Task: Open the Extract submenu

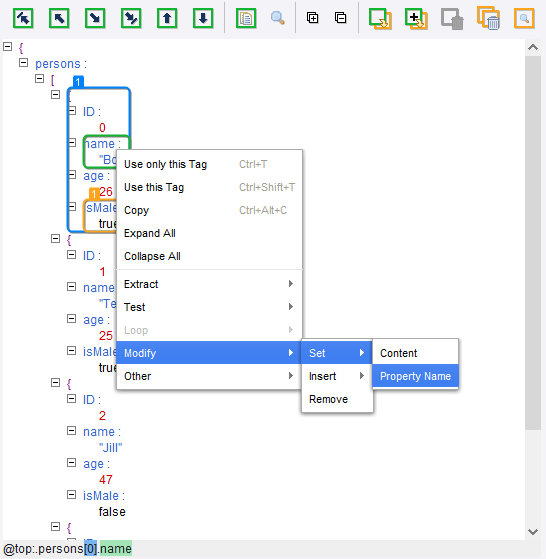Action: [x=210, y=284]
